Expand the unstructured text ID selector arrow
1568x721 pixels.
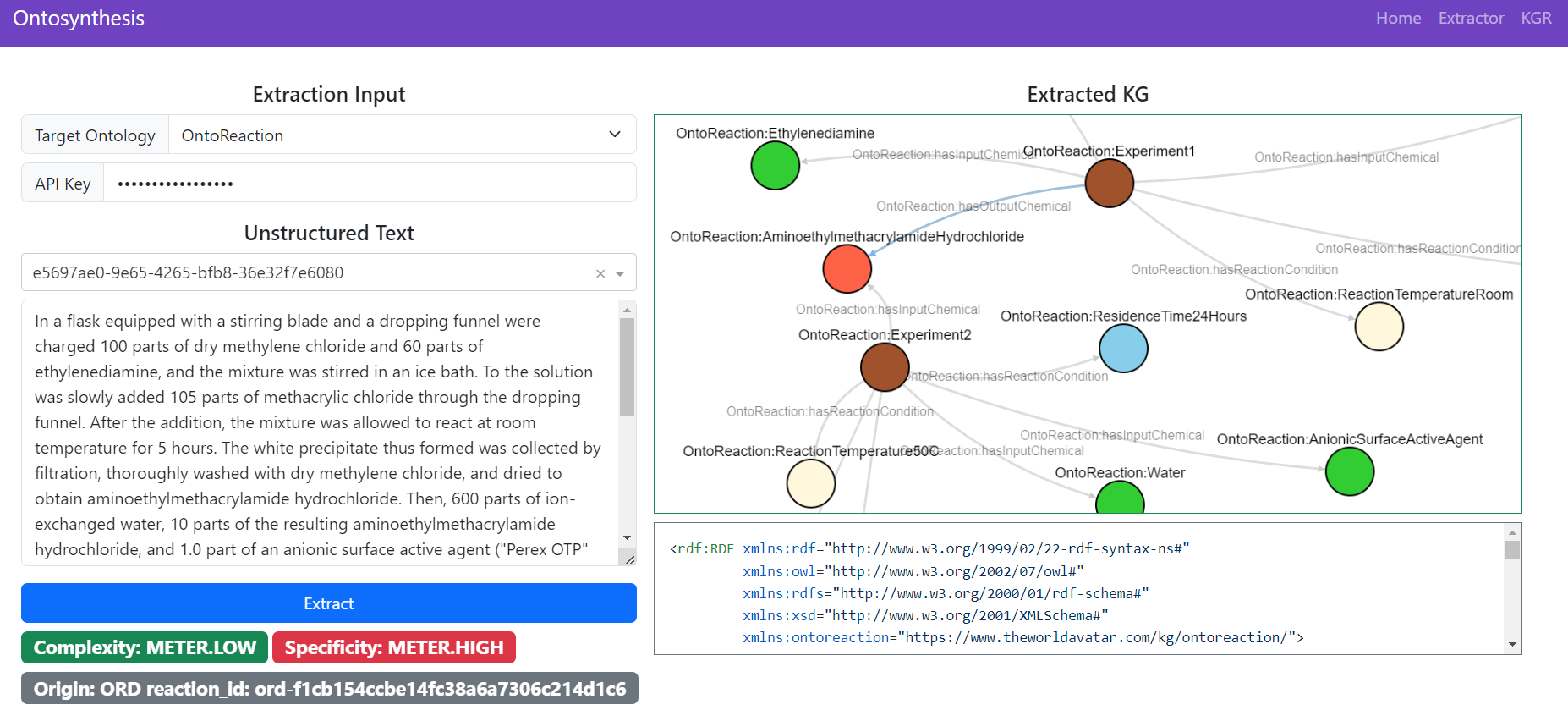tap(620, 273)
